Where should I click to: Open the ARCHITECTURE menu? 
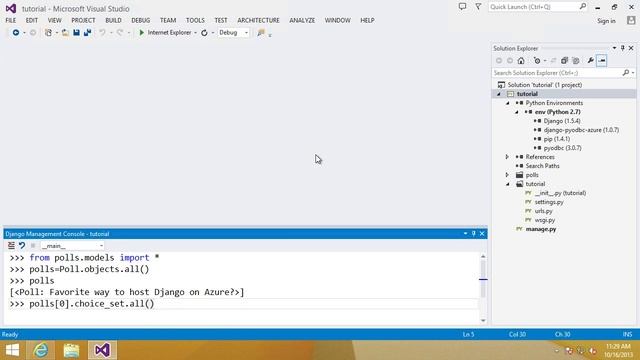(258, 20)
